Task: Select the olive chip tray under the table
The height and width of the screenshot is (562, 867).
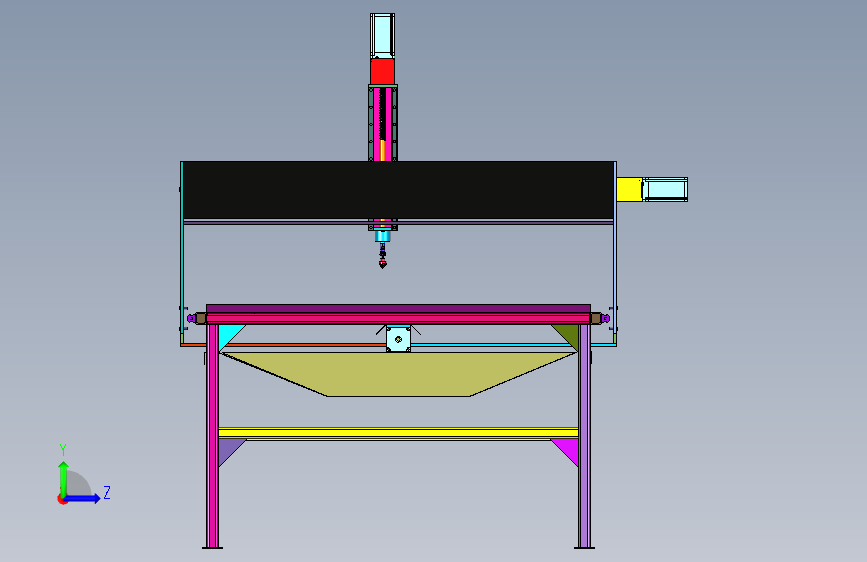Action: [x=398, y=374]
